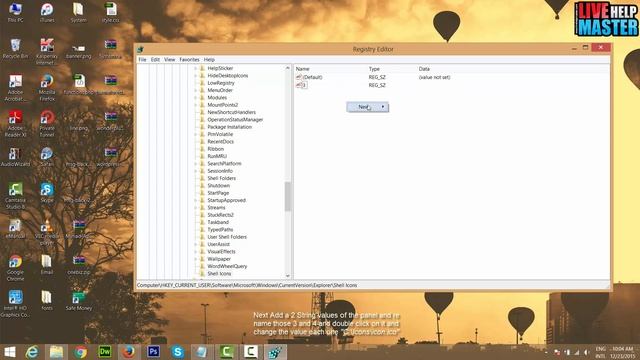Launch the Safe Money desktop shortcut

pyautogui.click(x=78, y=301)
